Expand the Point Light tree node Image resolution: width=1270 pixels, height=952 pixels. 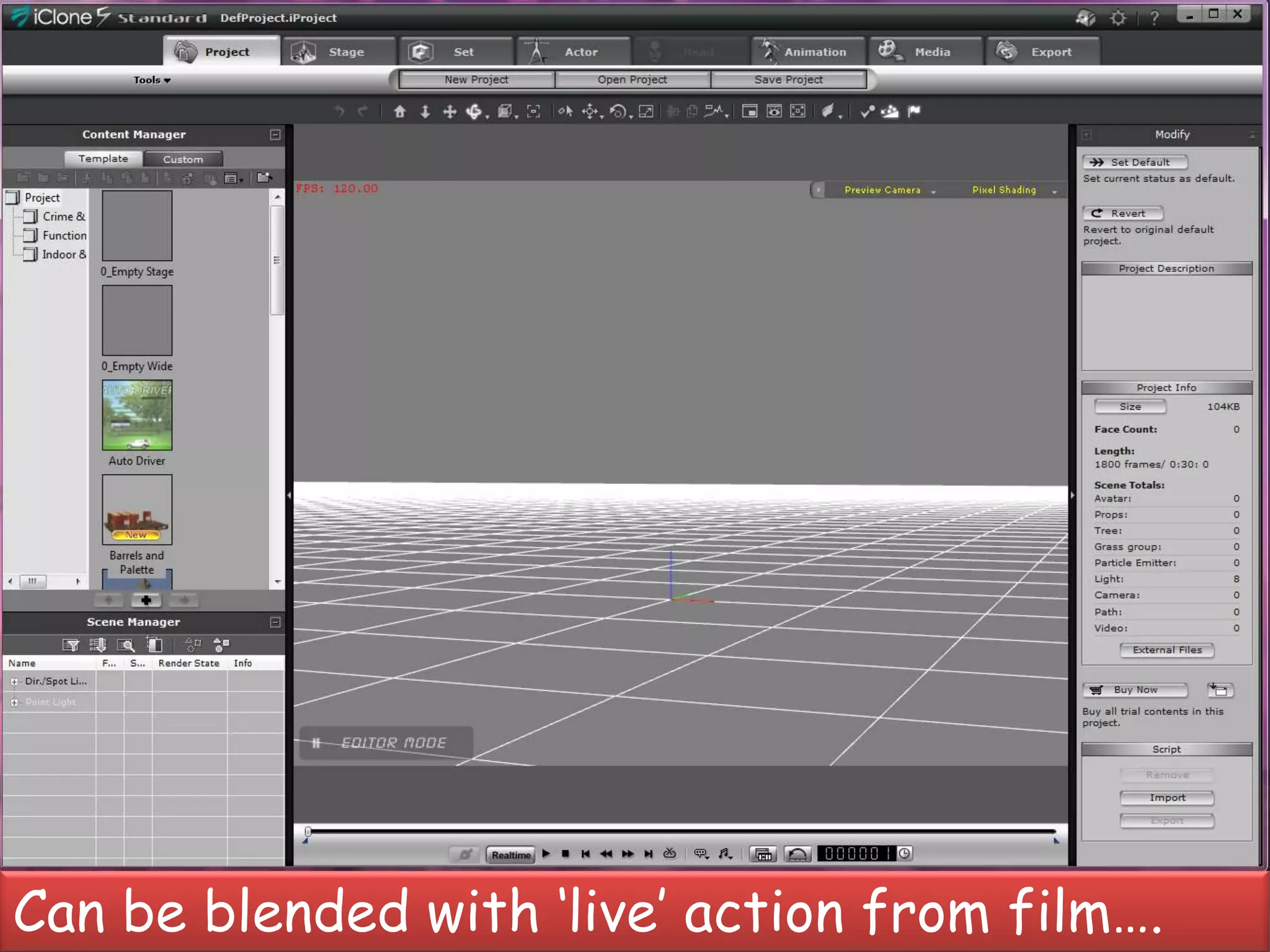14,702
